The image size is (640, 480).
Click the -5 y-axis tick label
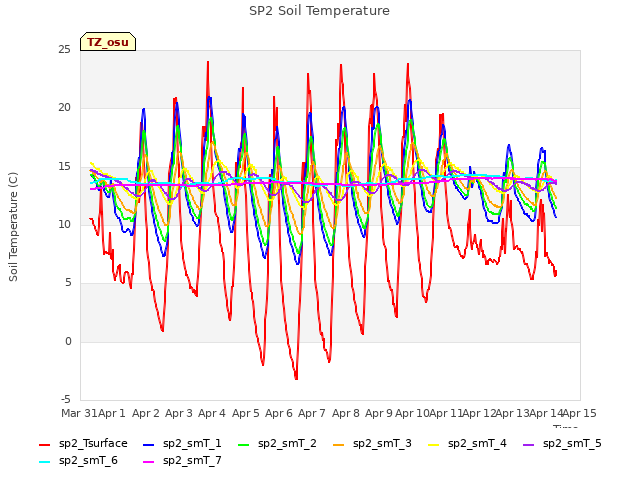(x=66, y=399)
